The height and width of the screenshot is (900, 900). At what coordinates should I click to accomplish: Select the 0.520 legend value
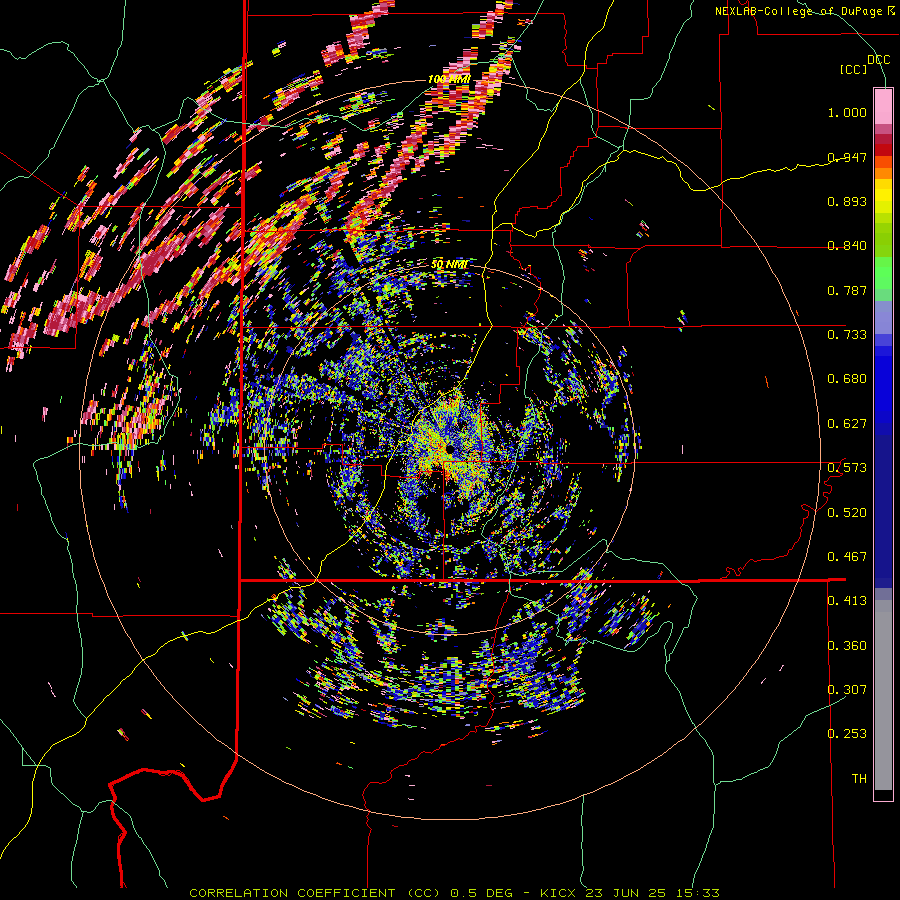click(x=847, y=513)
